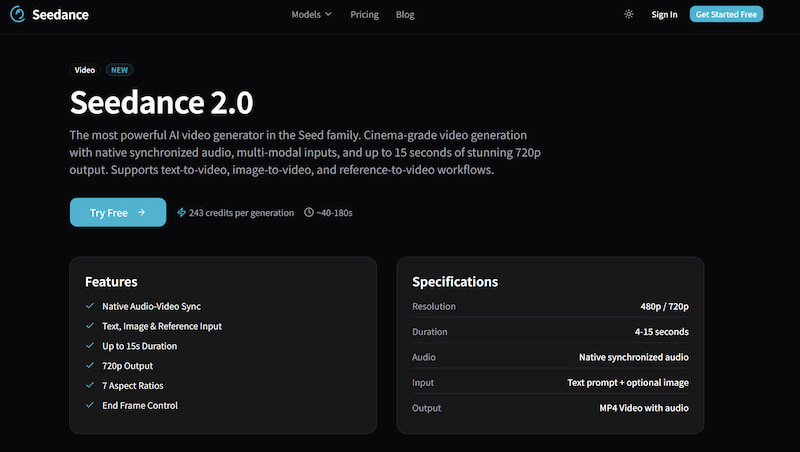This screenshot has width=800, height=452.
Task: Click the 'Text prompt + optional image' value
Action: 628,383
